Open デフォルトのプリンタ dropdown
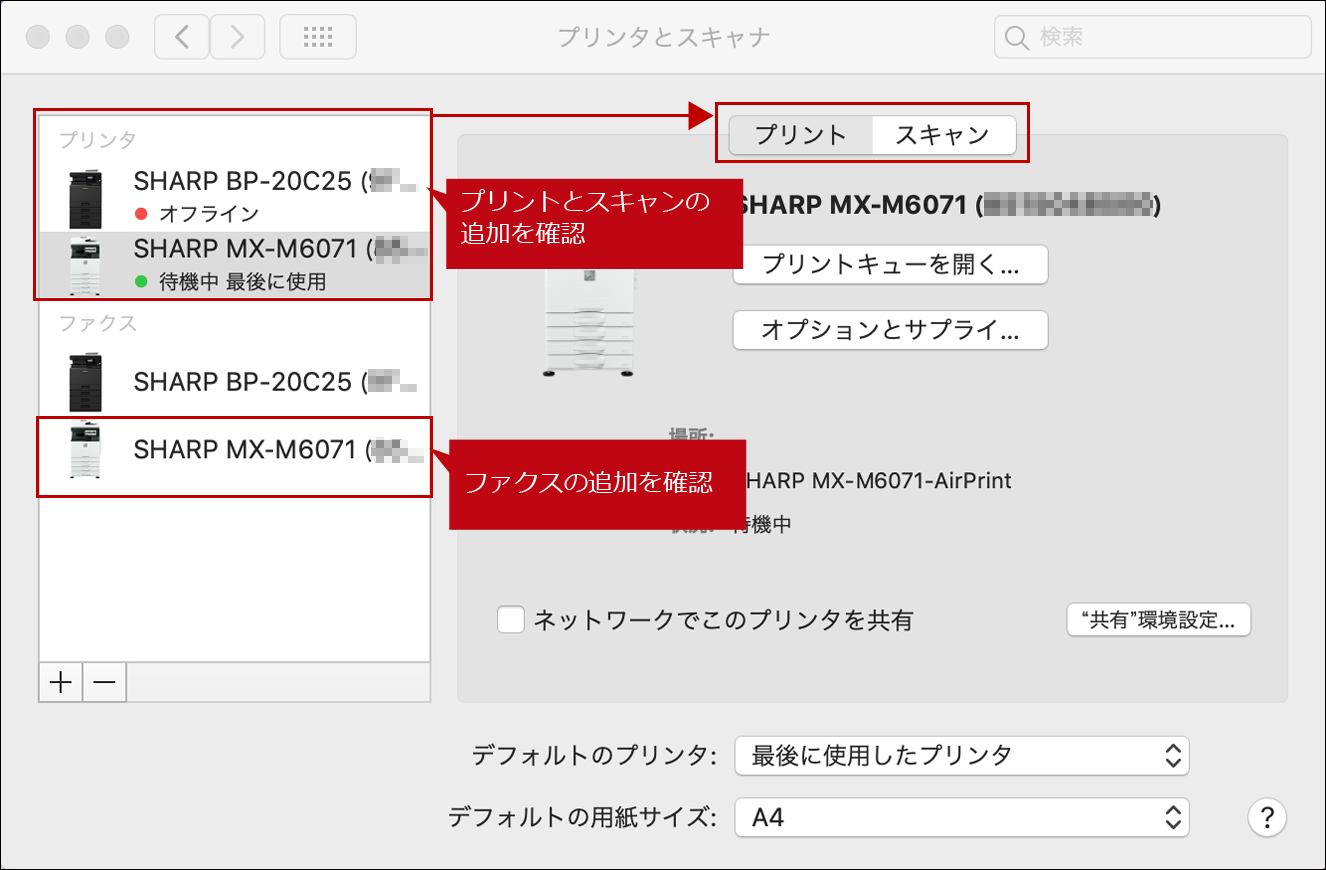1326x870 pixels. pos(962,756)
